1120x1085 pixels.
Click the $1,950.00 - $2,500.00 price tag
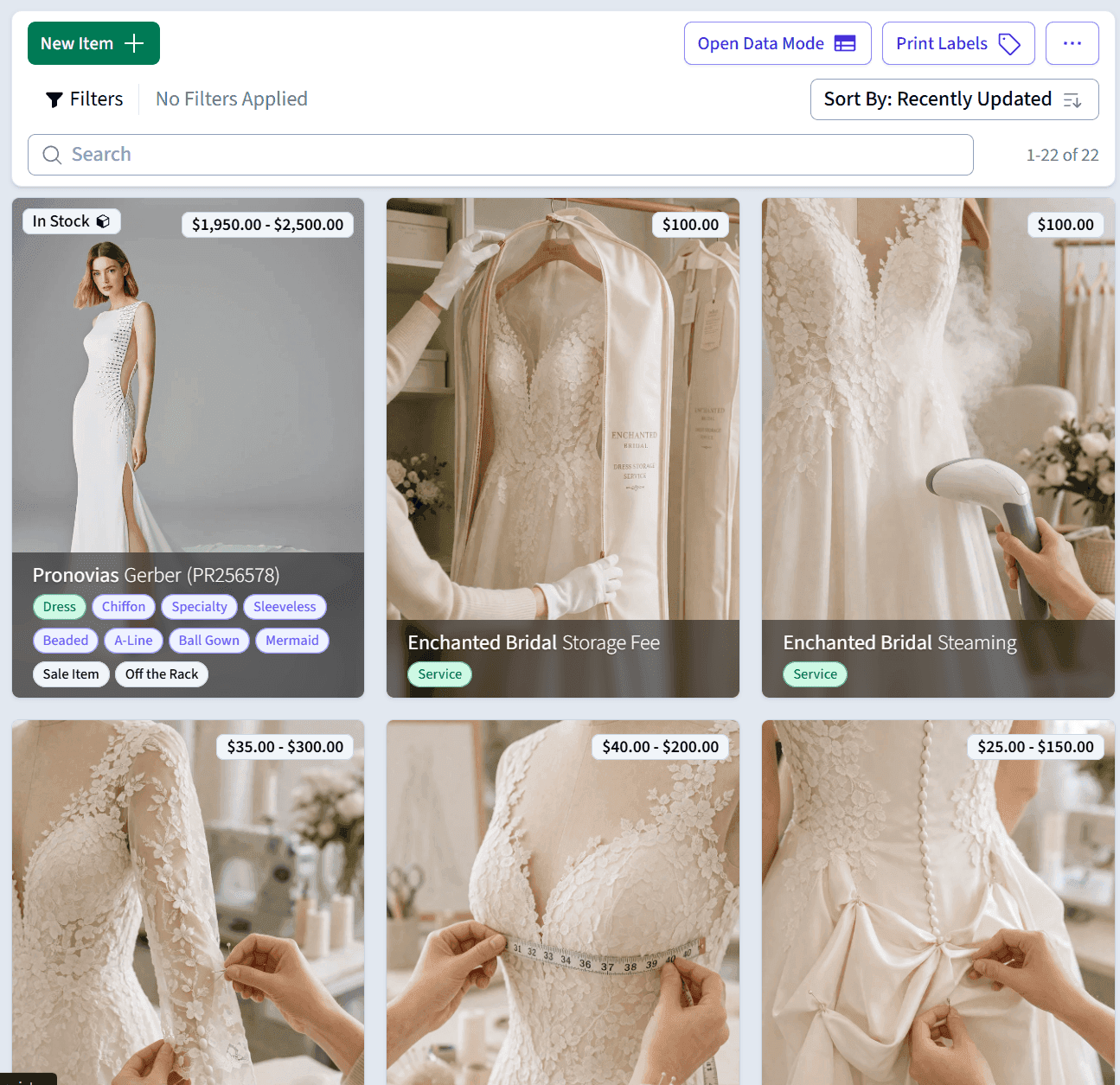coord(267,225)
